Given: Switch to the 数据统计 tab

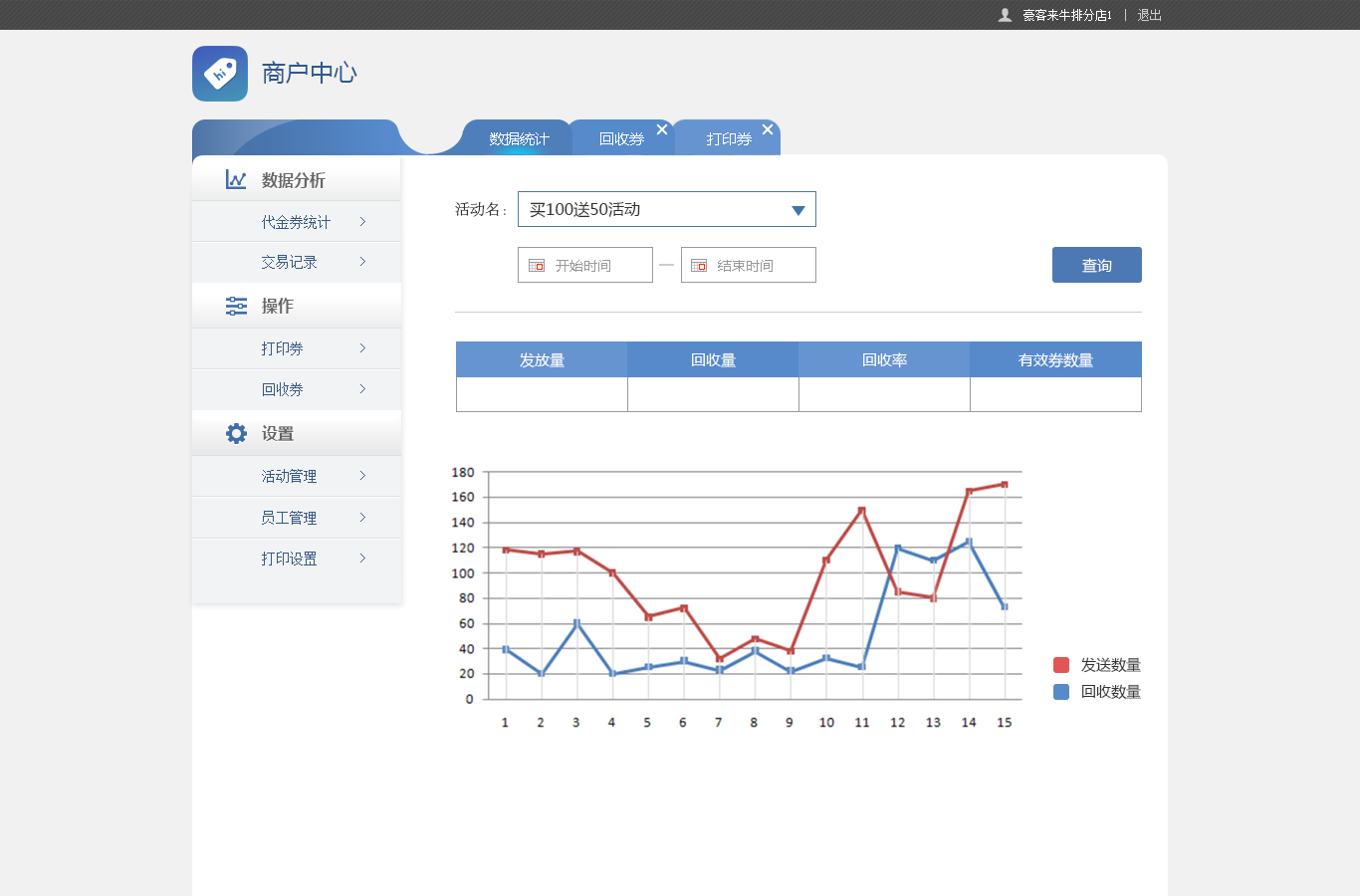Looking at the screenshot, I should tap(519, 138).
